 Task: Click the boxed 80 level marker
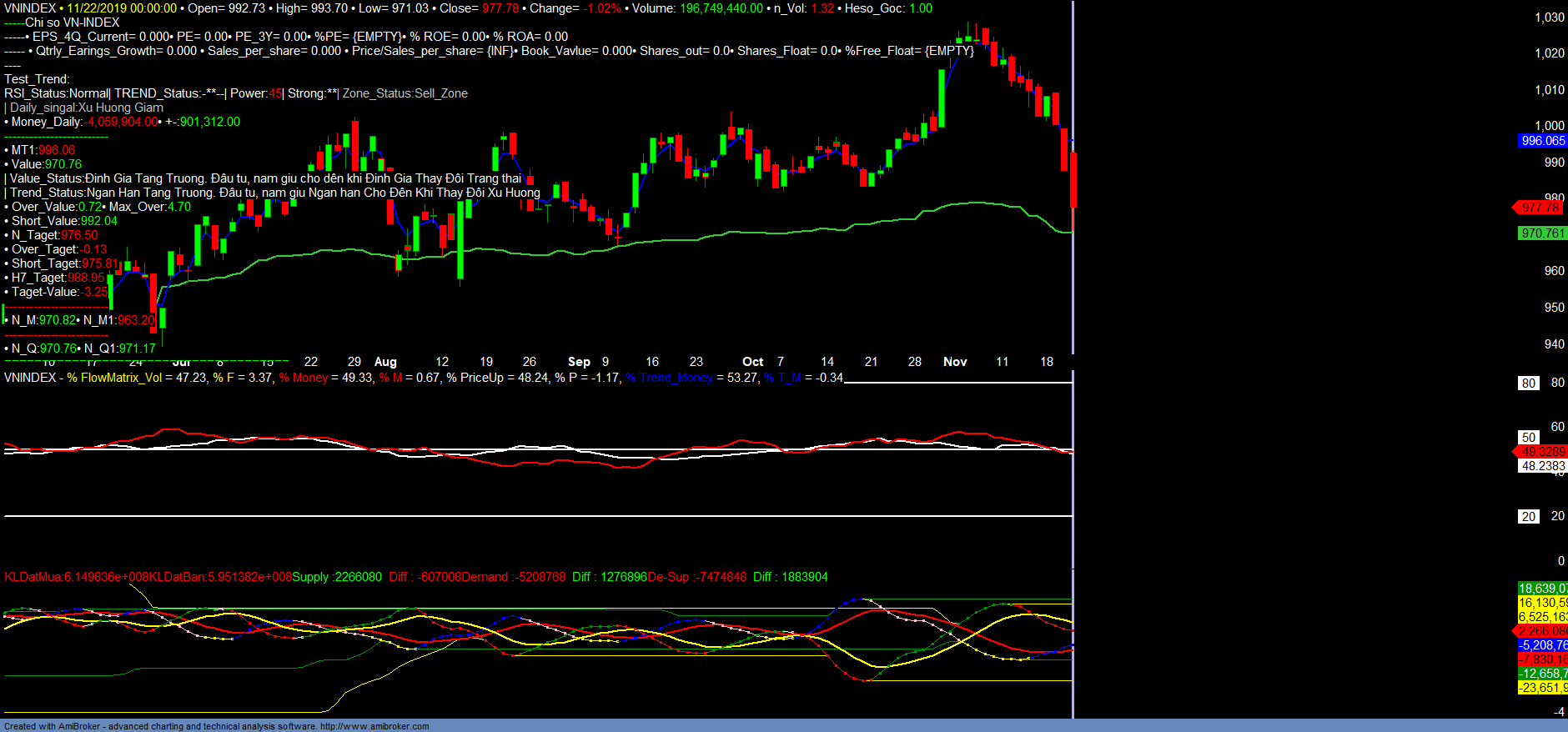[1528, 384]
